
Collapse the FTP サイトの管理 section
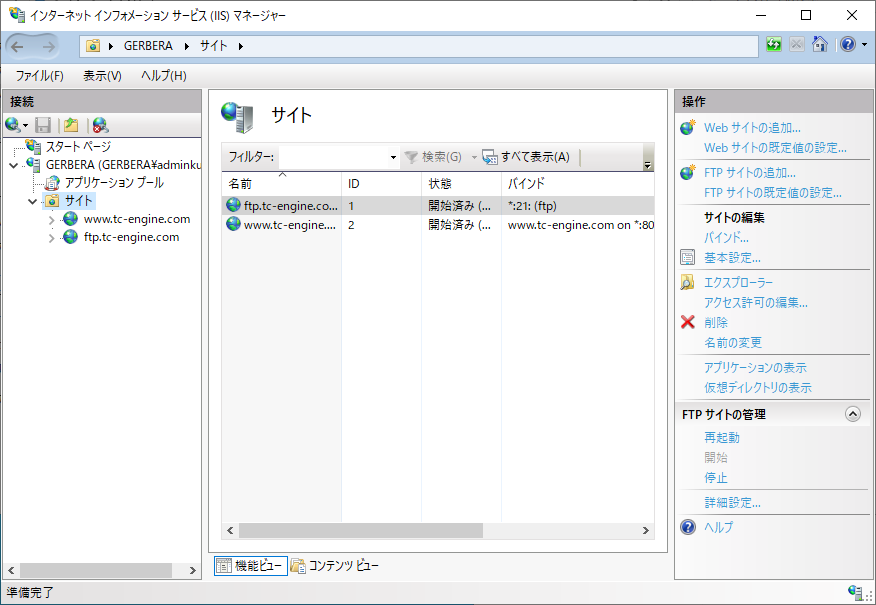pos(853,414)
